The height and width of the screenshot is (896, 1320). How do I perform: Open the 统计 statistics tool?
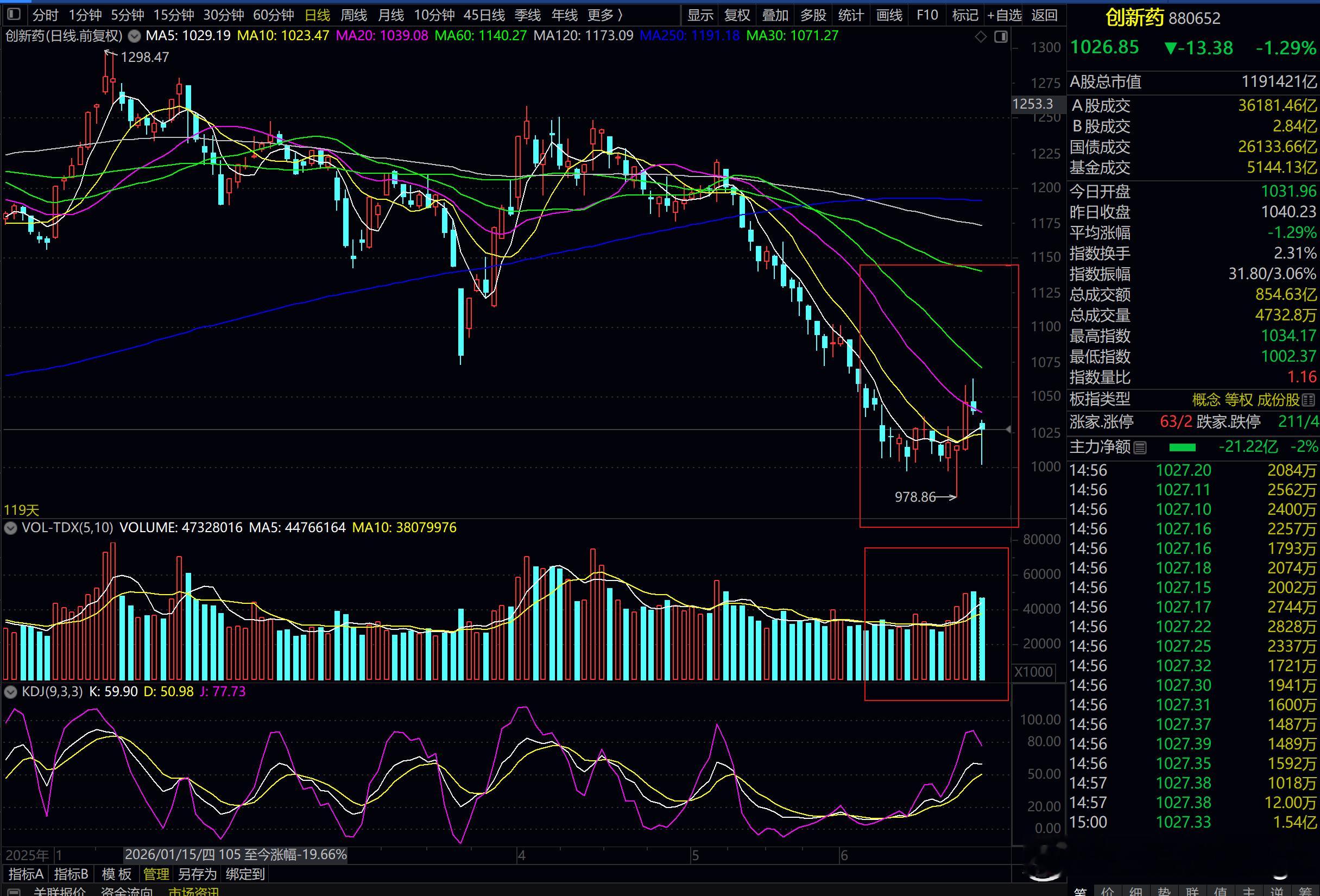point(851,15)
